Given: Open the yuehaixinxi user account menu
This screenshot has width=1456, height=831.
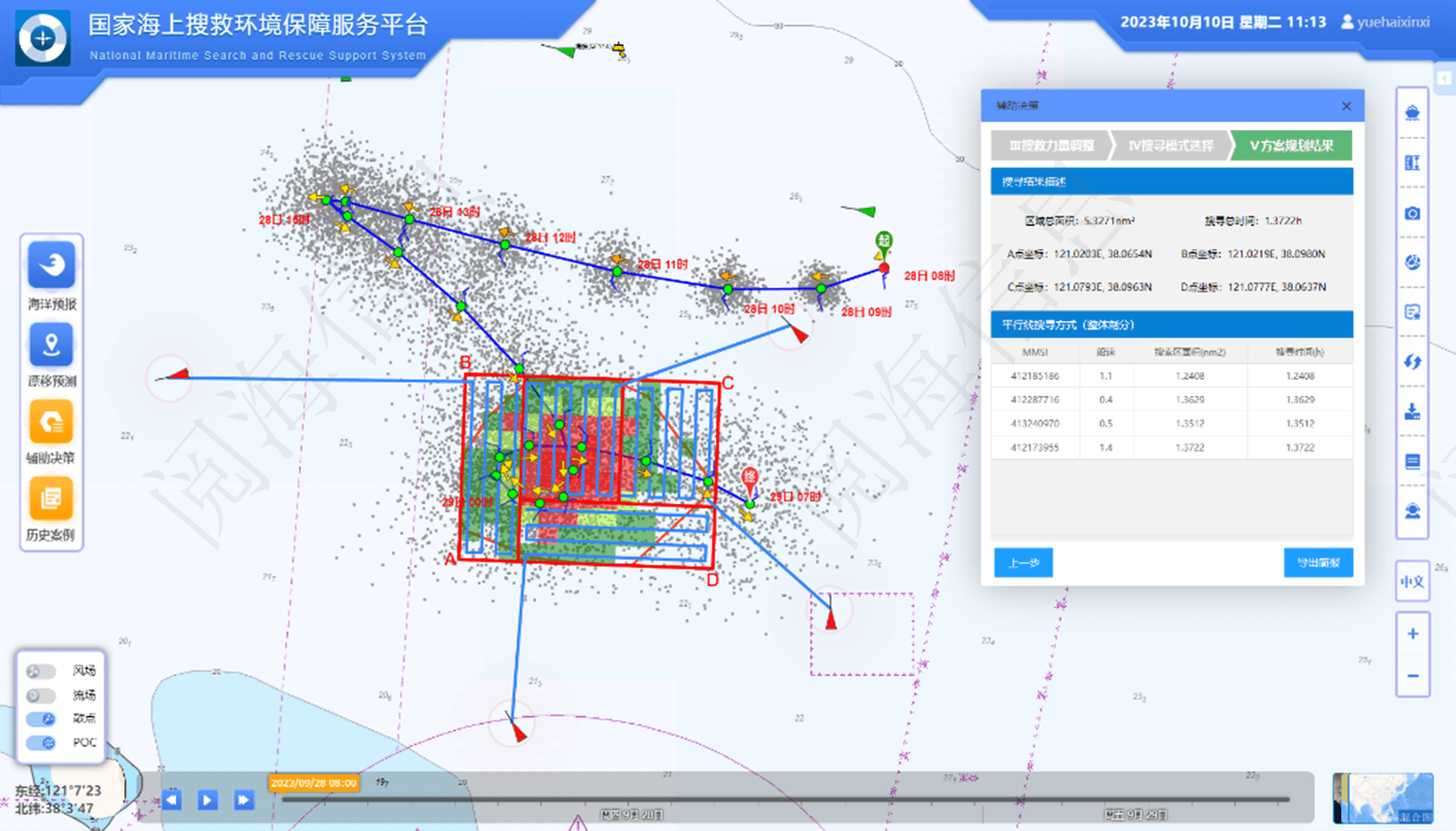Looking at the screenshot, I should (x=1385, y=22).
